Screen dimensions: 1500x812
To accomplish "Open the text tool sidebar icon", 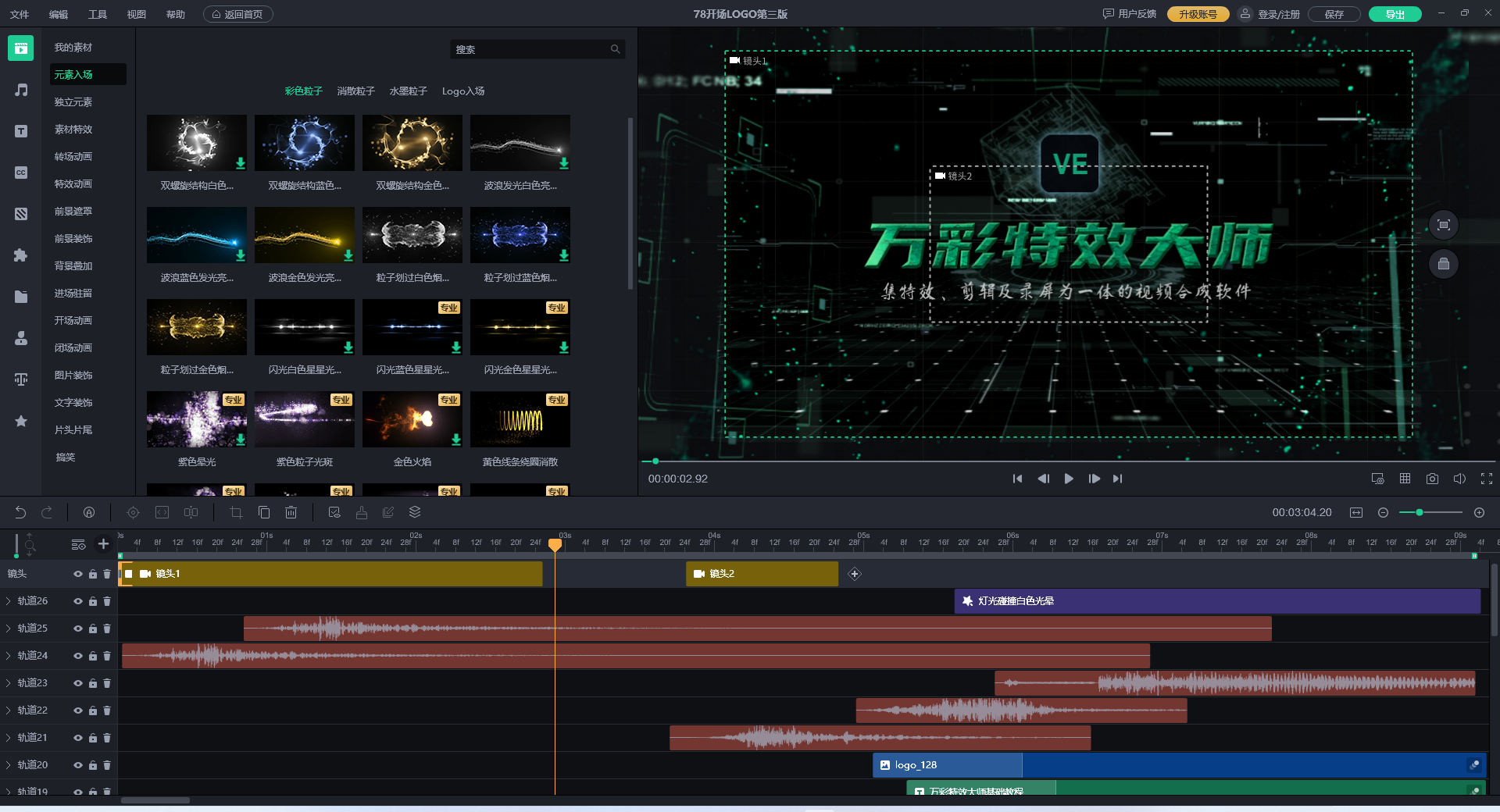I will click(x=21, y=131).
